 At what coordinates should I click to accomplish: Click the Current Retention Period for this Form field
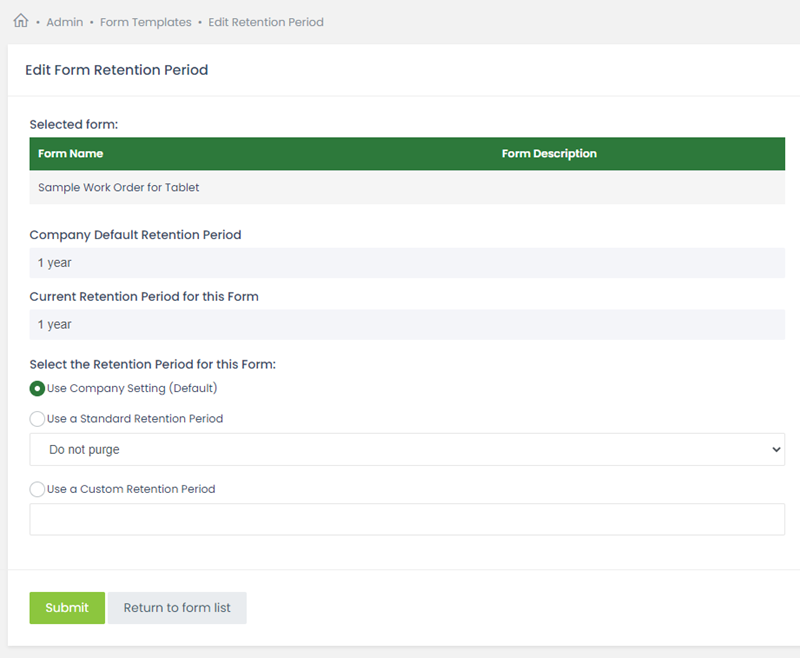pyautogui.click(x=407, y=324)
